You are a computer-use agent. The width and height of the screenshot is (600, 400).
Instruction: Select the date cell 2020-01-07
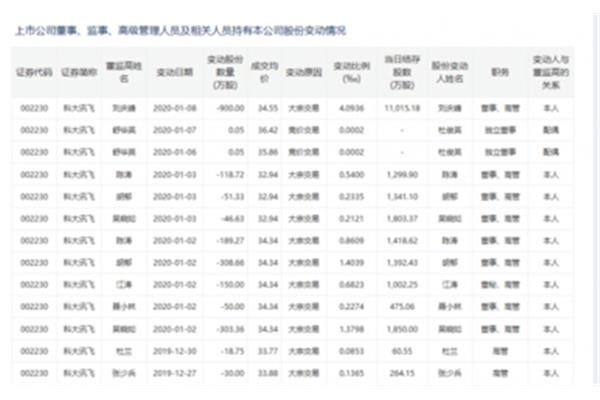(x=175, y=131)
